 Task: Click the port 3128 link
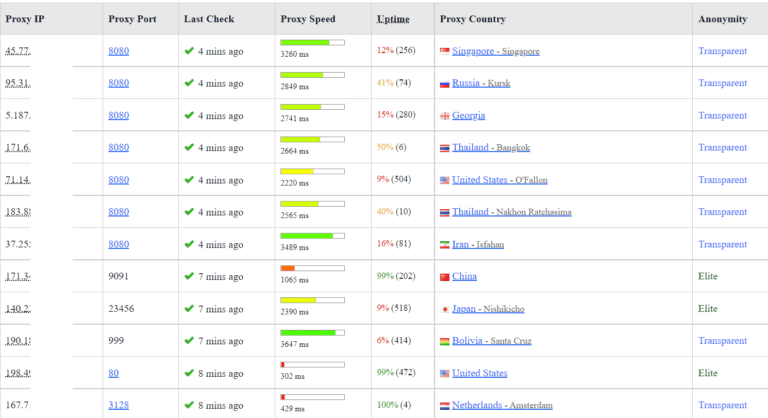pos(119,405)
